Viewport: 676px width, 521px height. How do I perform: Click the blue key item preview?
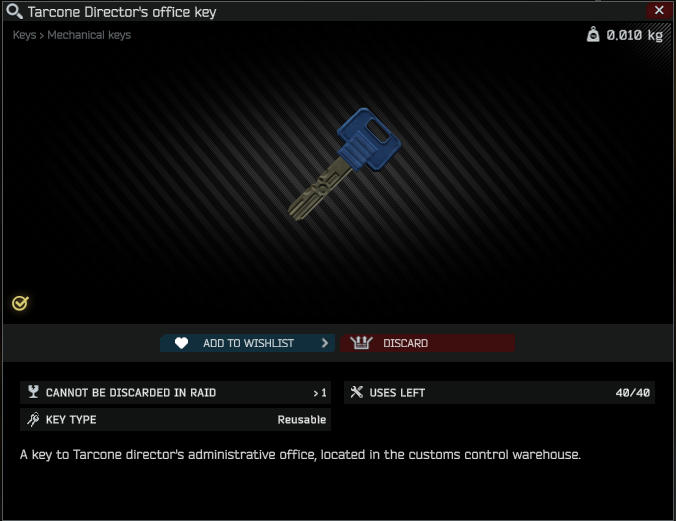pos(344,164)
